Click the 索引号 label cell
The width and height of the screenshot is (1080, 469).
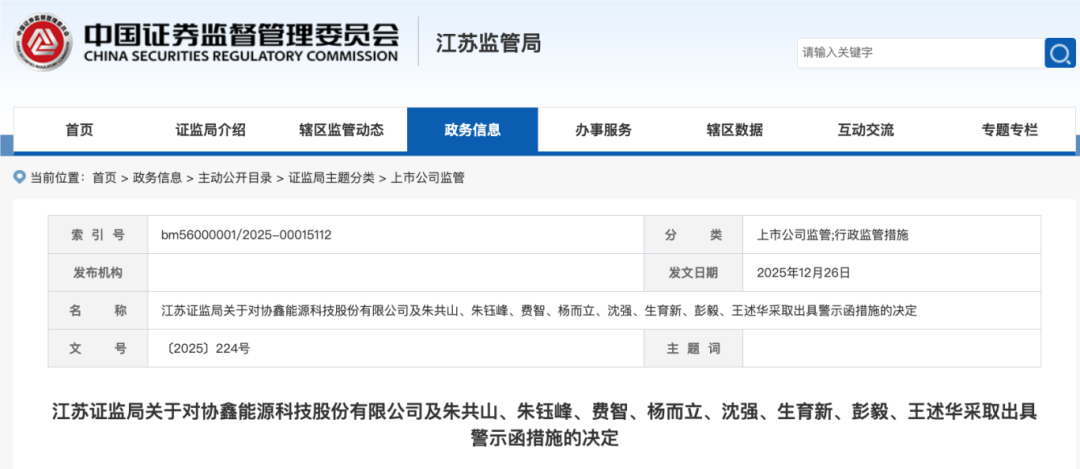[x=98, y=235]
